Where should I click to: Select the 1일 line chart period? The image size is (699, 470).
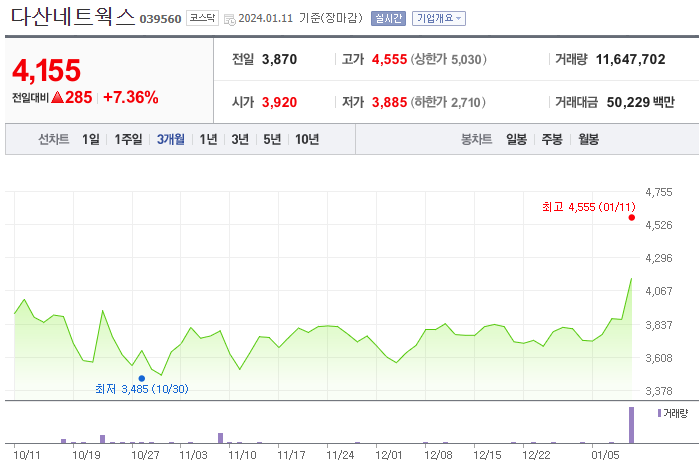pyautogui.click(x=91, y=140)
